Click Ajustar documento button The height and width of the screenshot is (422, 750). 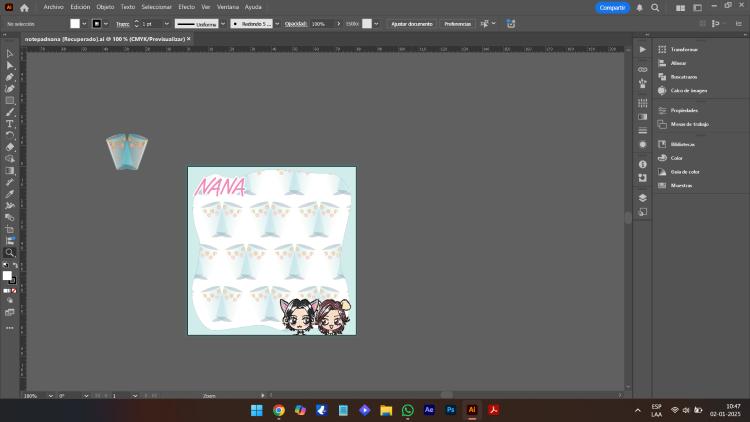point(412,24)
